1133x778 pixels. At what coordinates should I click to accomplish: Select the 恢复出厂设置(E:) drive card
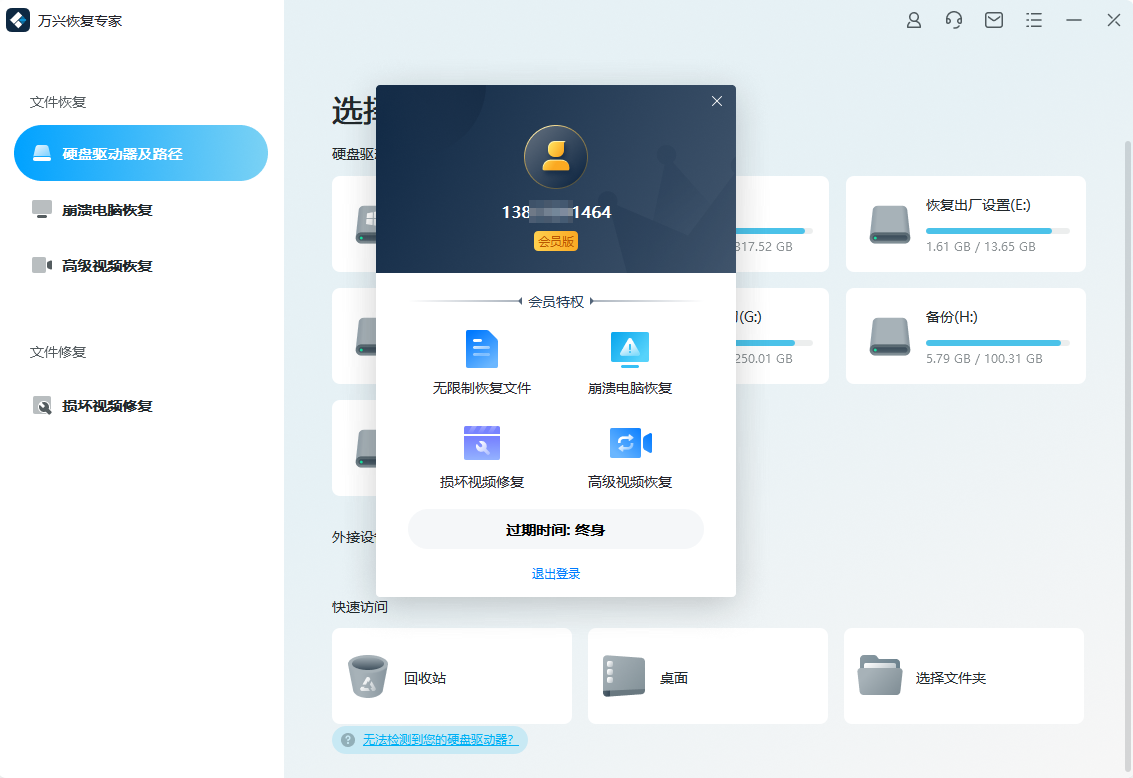point(965,224)
